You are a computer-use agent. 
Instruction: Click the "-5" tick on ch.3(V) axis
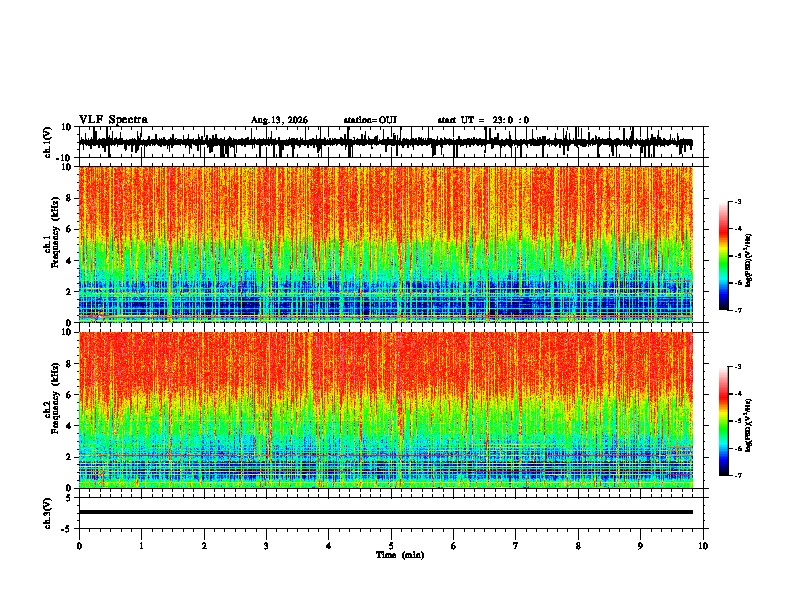point(68,529)
